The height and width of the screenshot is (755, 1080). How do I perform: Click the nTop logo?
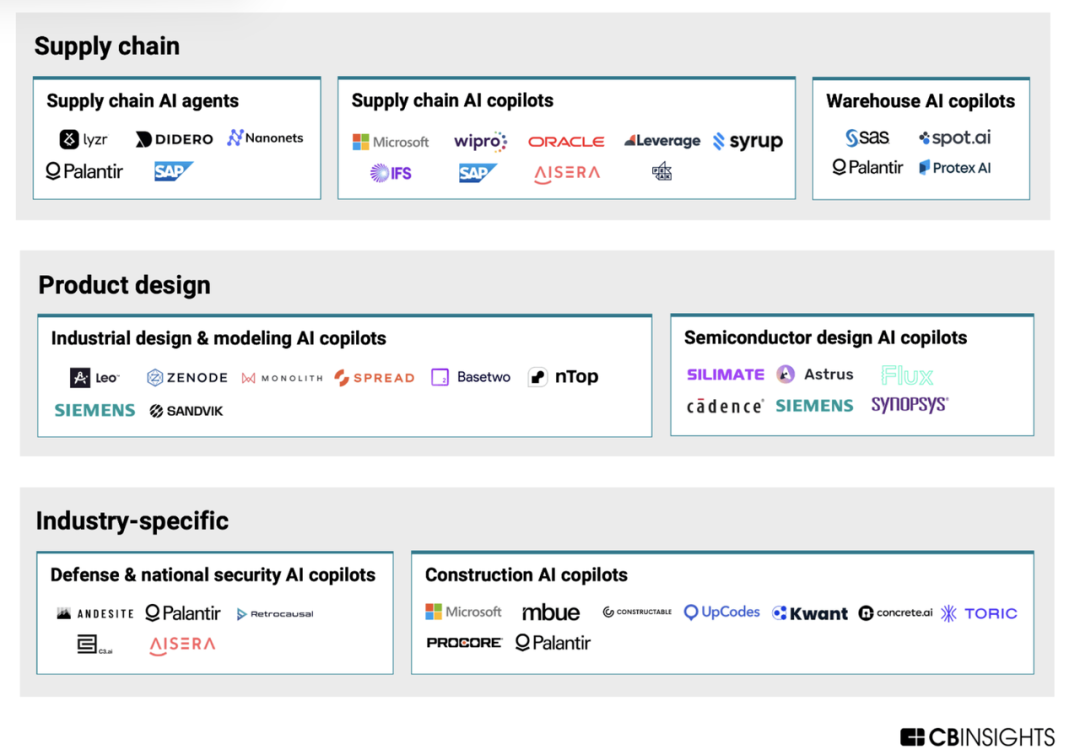(x=563, y=377)
